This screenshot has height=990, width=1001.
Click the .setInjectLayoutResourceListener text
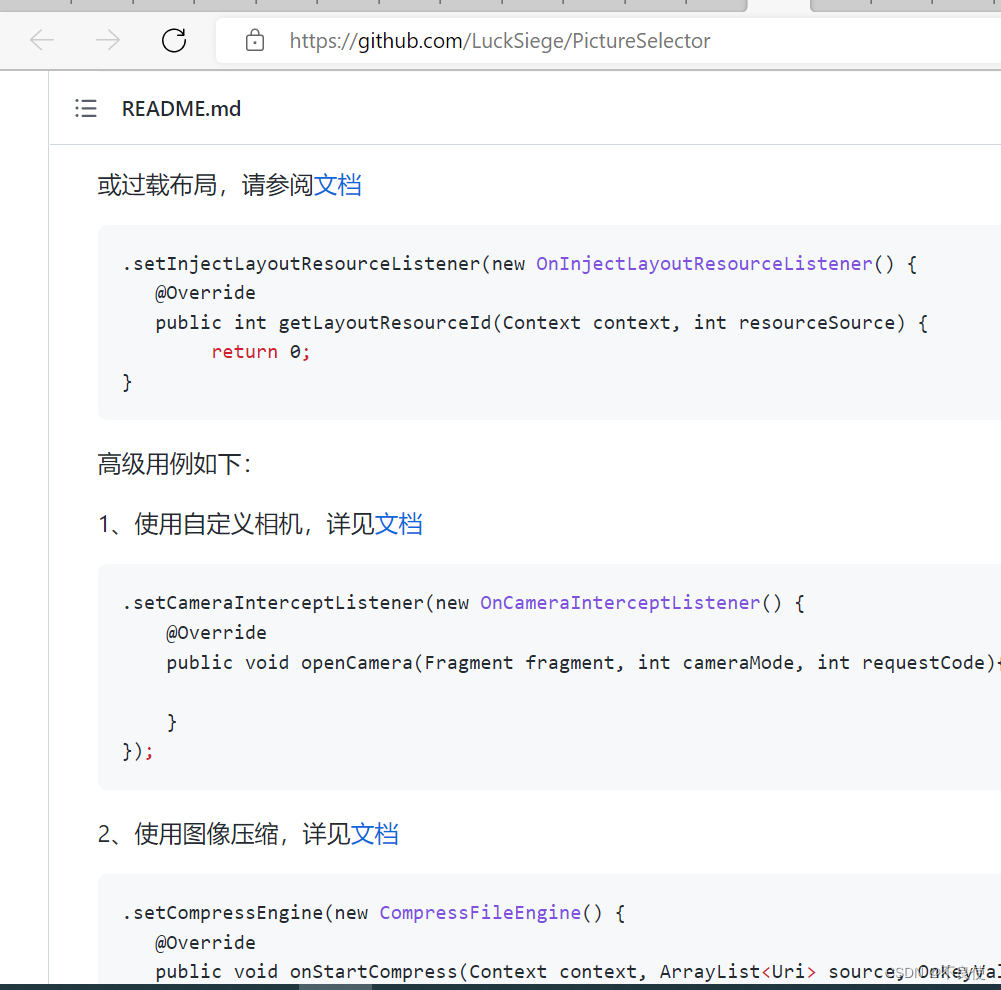point(301,264)
